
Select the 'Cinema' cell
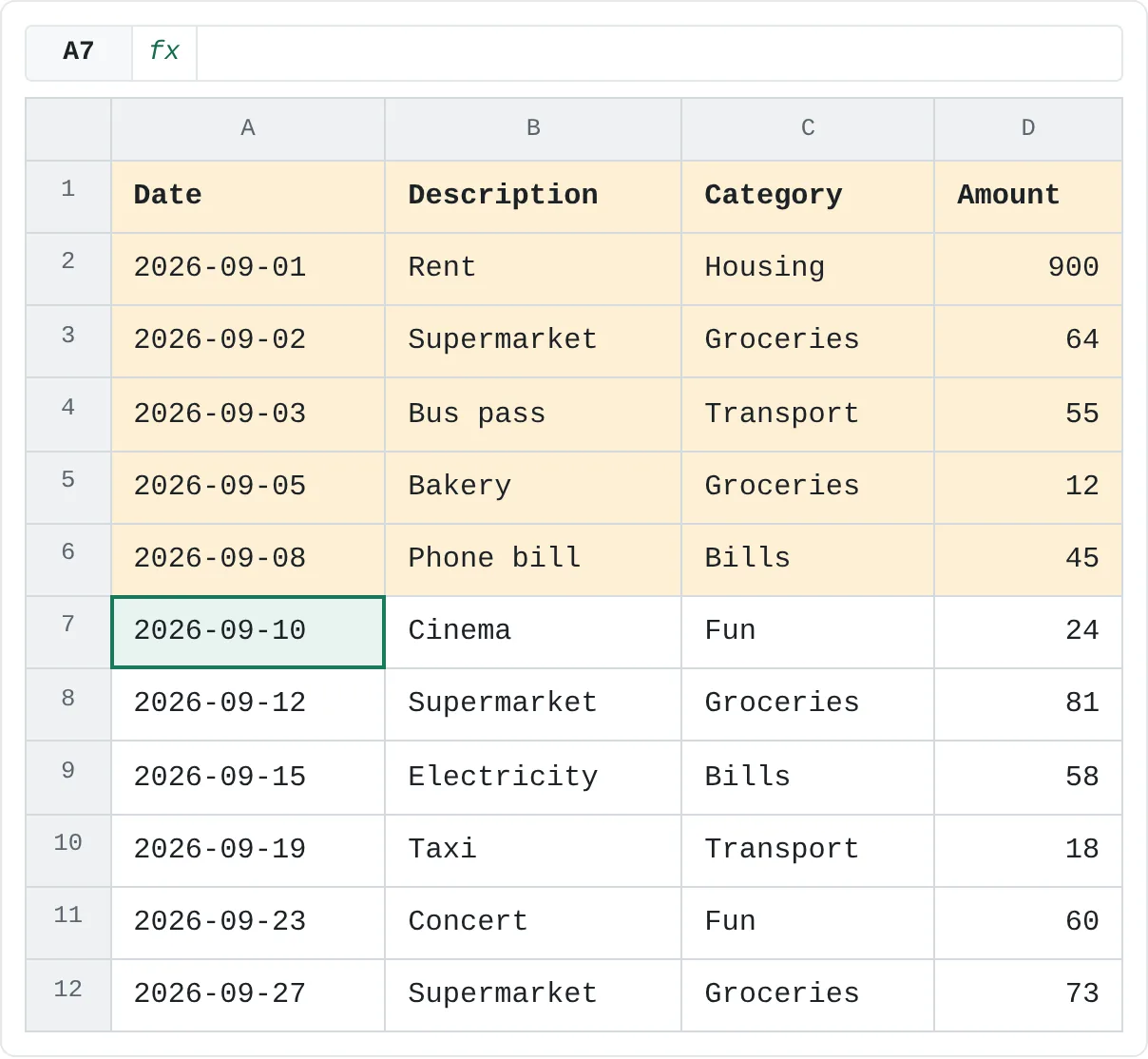point(533,632)
